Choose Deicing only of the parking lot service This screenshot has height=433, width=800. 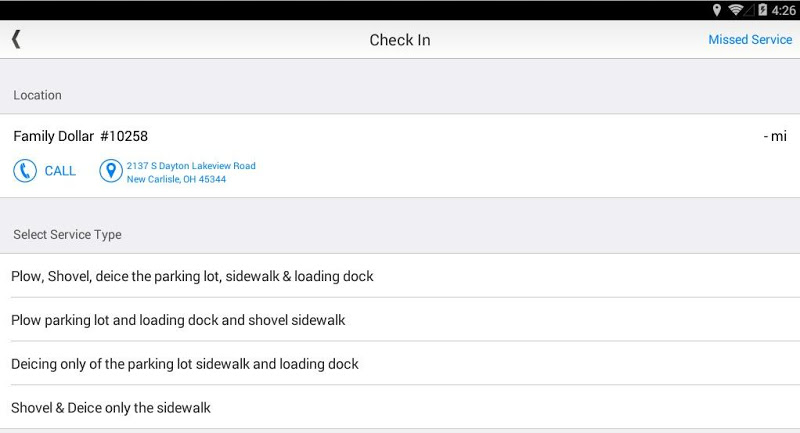185,364
